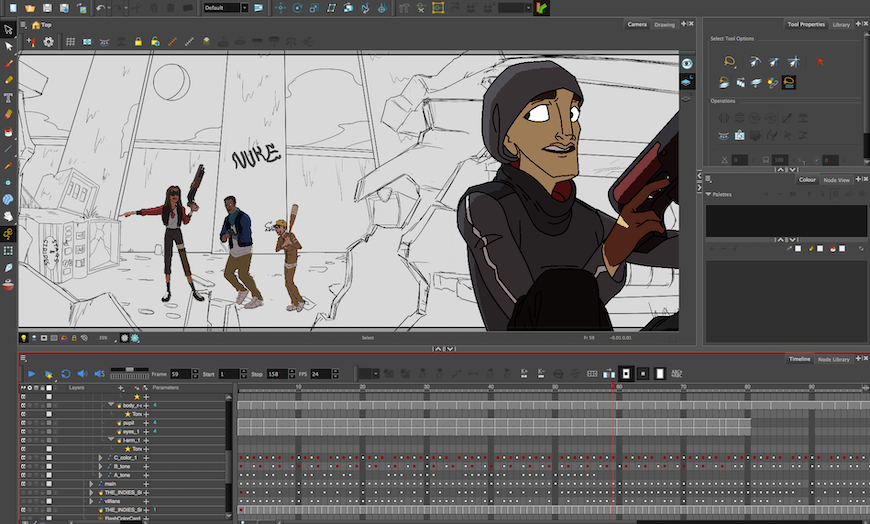Select the Text tool

pyautogui.click(x=9, y=97)
